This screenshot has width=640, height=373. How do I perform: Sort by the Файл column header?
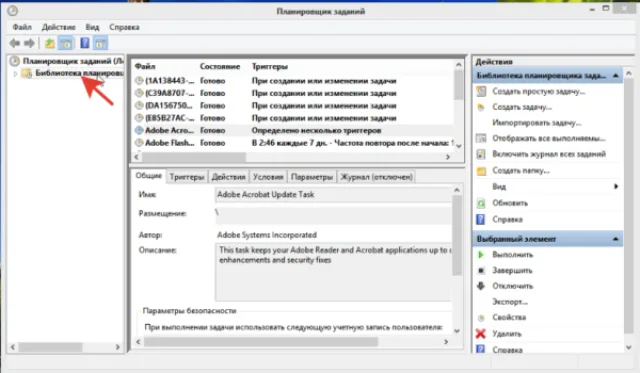click(x=145, y=66)
